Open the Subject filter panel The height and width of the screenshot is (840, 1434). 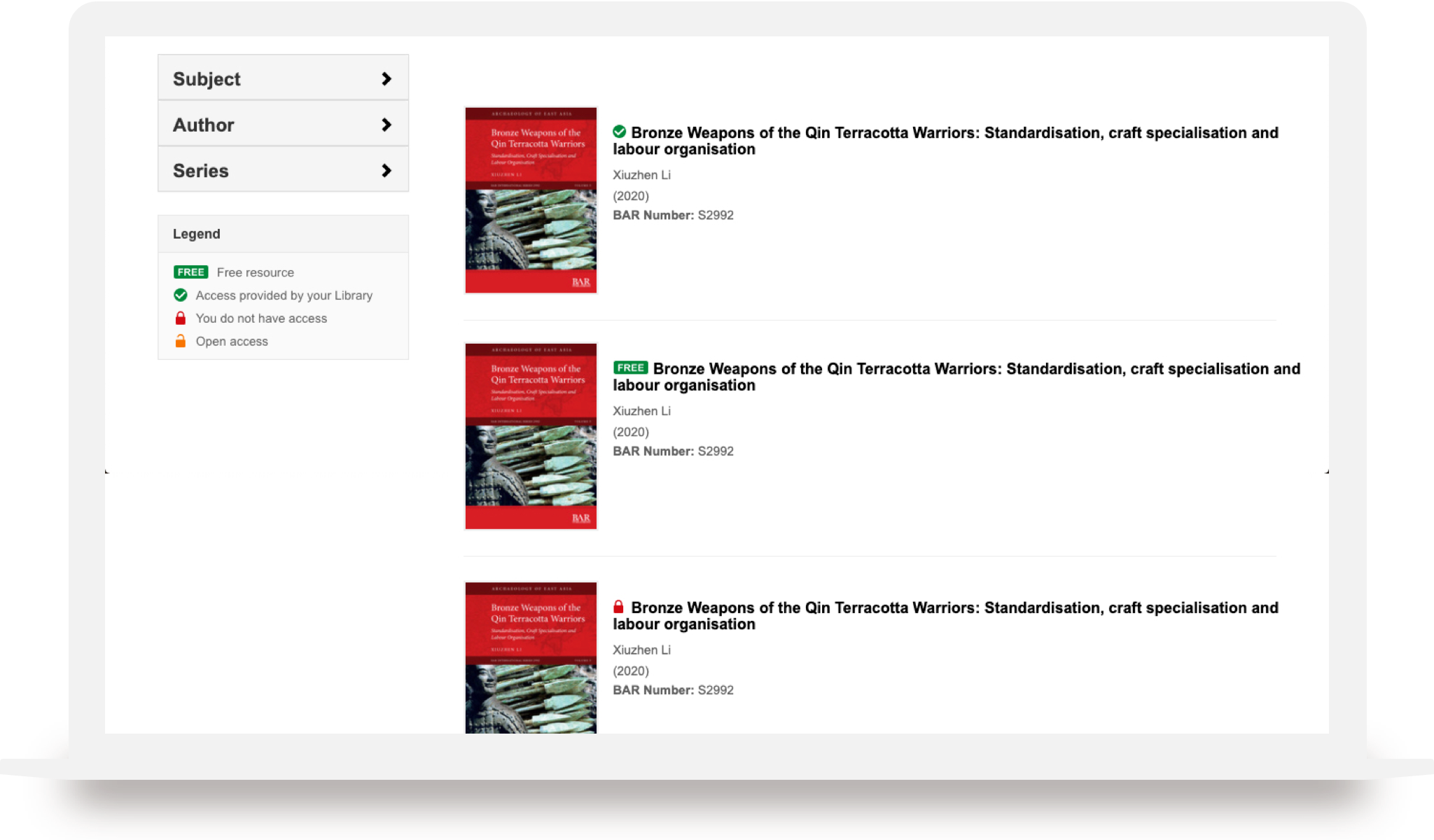(x=283, y=78)
